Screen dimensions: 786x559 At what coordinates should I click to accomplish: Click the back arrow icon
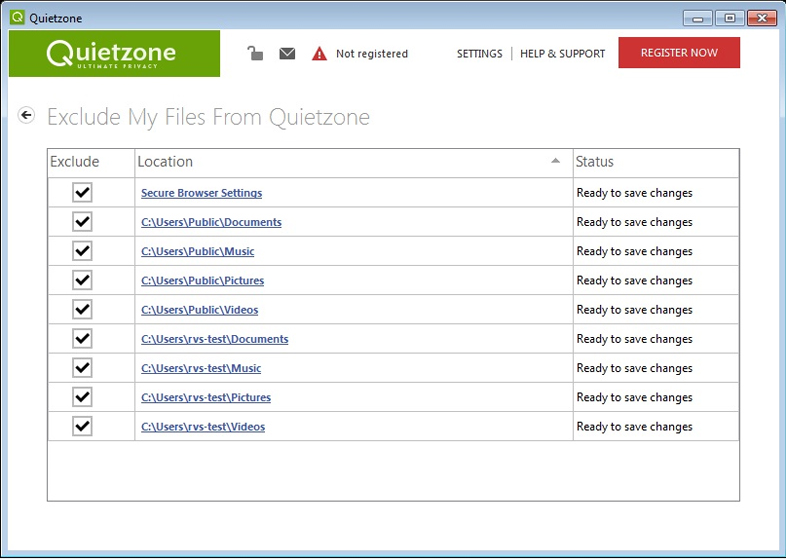27,115
